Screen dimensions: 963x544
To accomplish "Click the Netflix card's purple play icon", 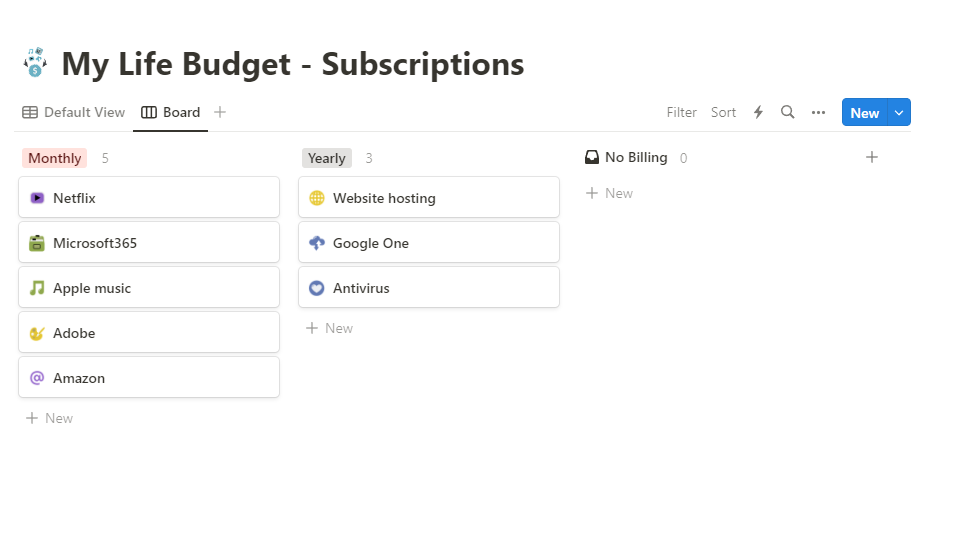I will [37, 198].
